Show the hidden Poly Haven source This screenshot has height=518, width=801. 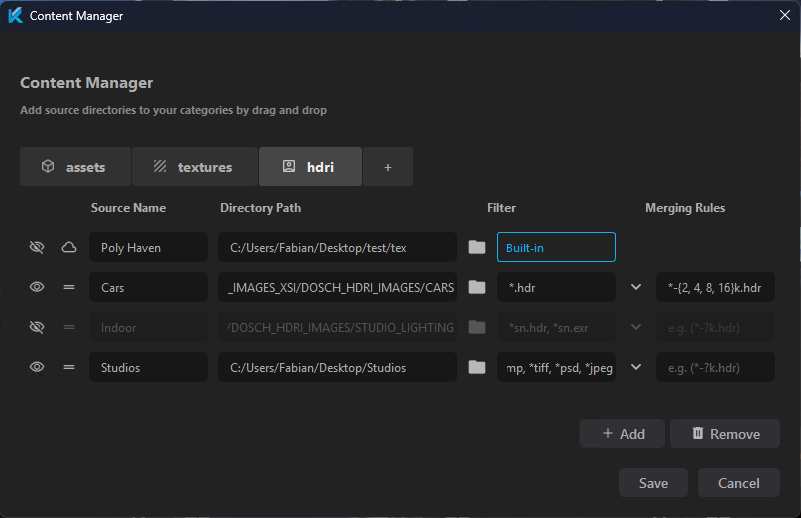pyautogui.click(x=37, y=248)
